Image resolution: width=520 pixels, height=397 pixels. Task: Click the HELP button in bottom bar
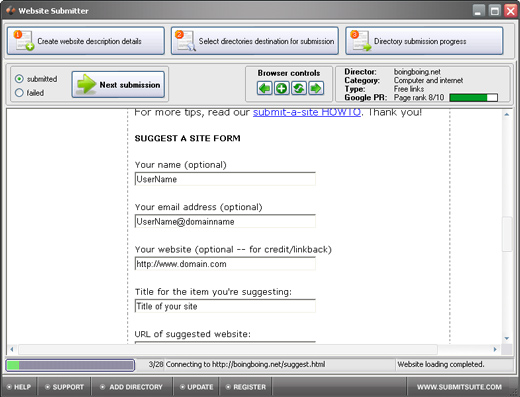click(19, 387)
